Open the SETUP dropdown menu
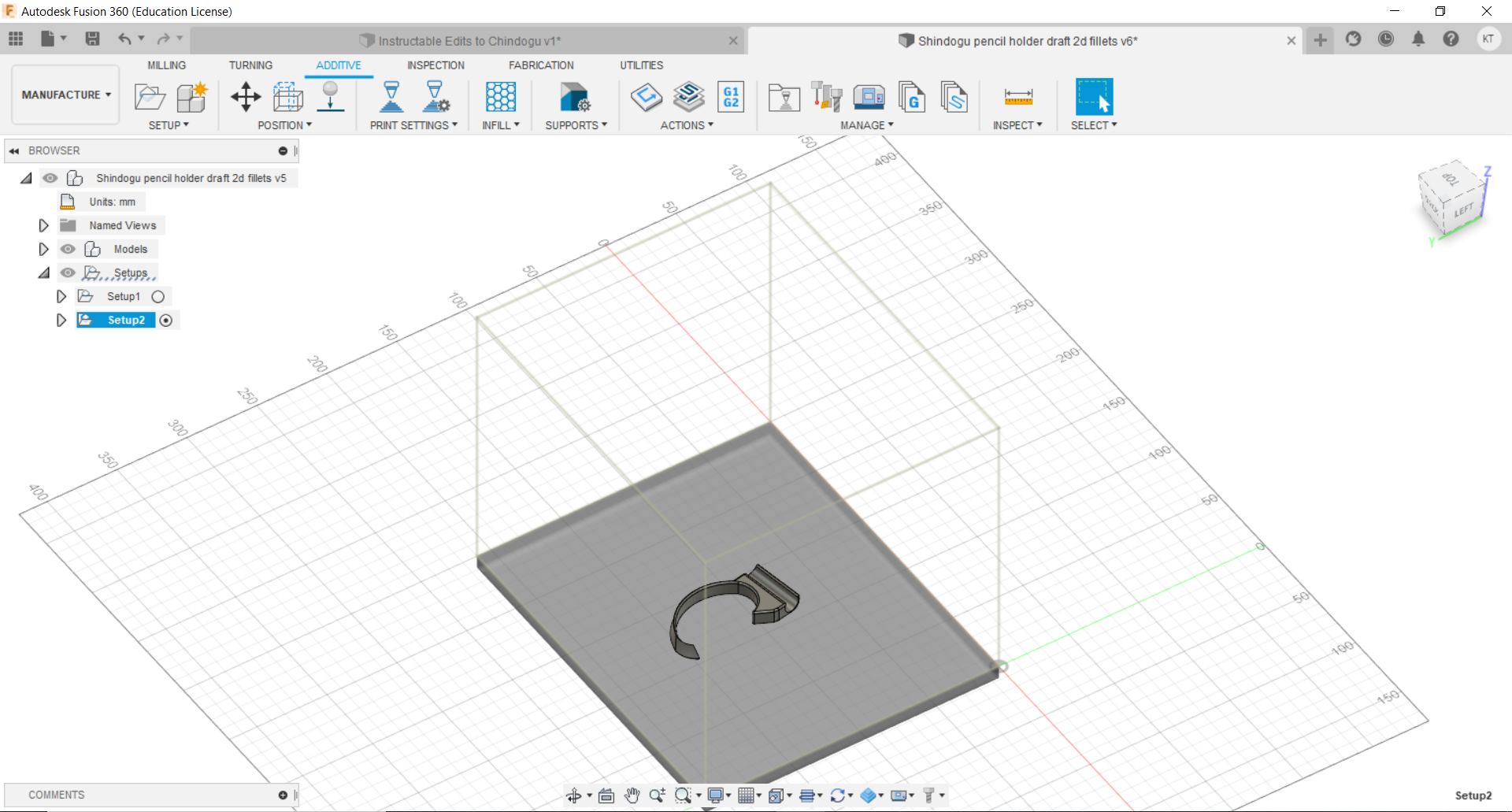This screenshot has width=1512, height=812. point(169,125)
